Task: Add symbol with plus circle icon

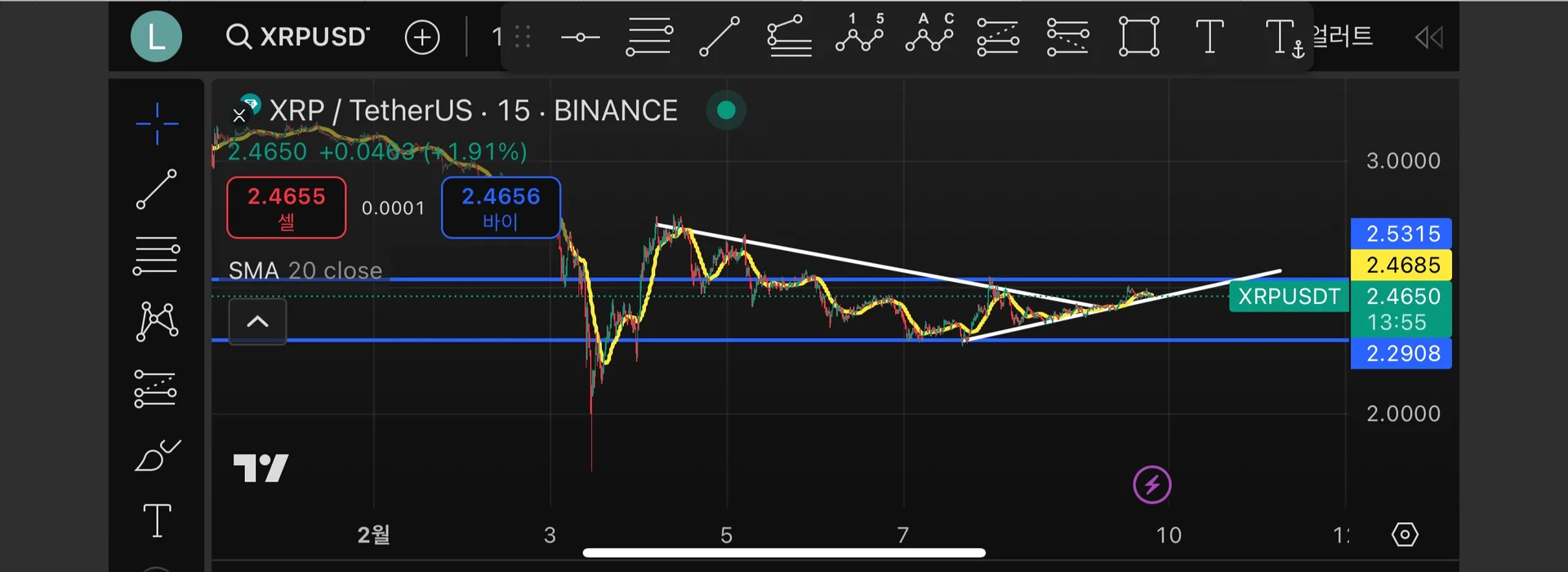Action: 422,37
